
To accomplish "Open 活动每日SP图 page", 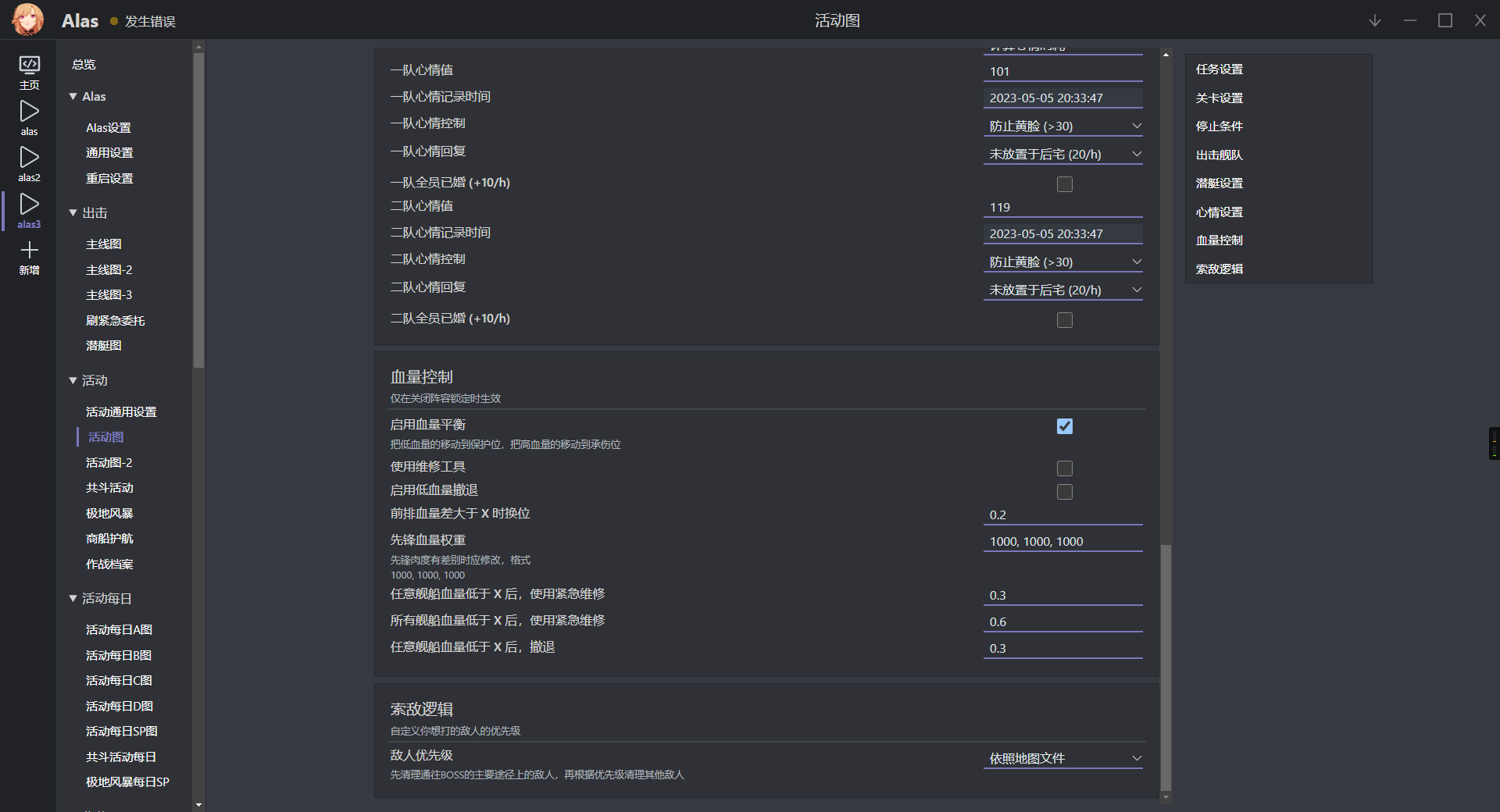I will [122, 731].
